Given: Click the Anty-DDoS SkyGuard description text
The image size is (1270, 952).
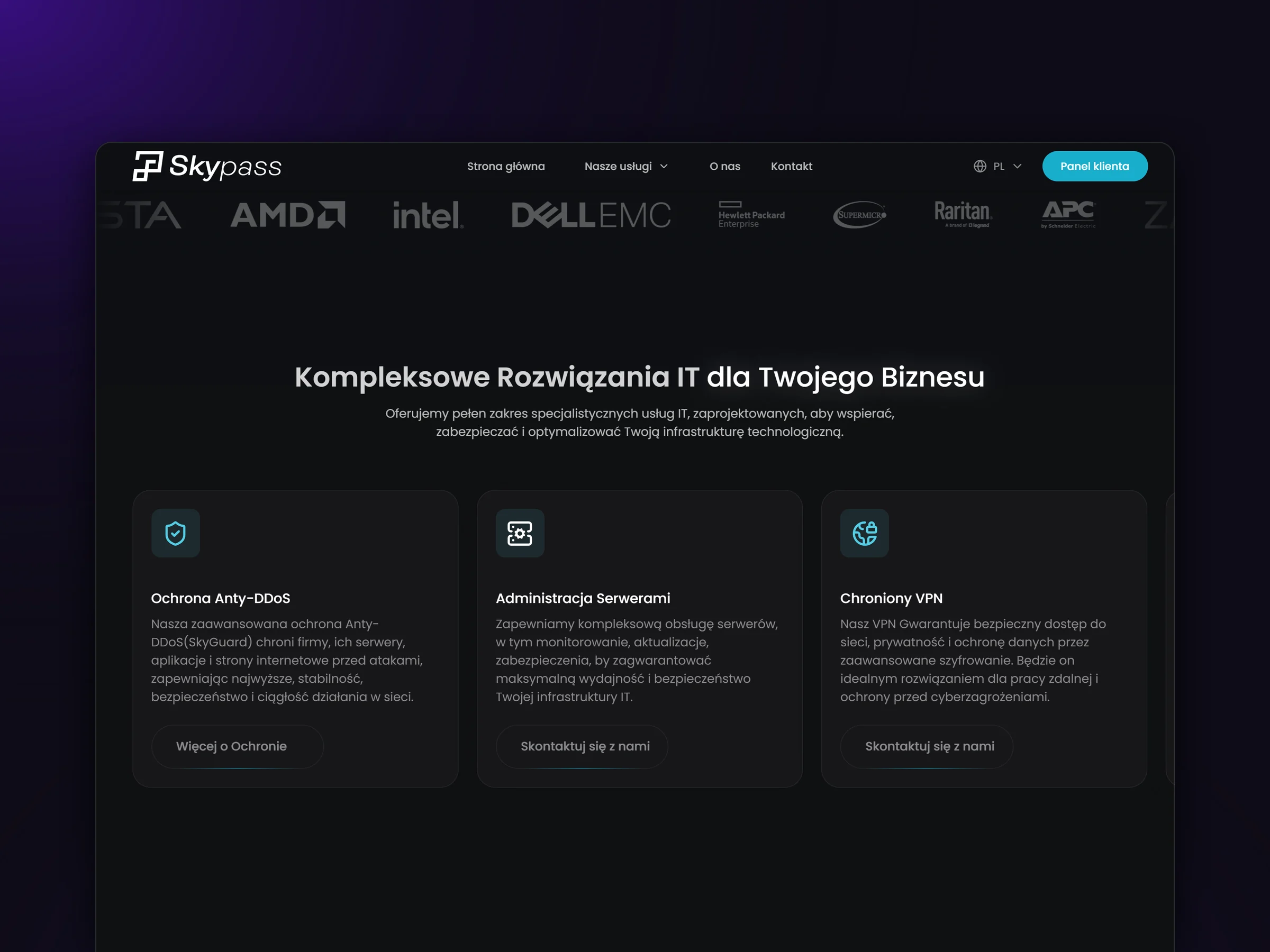Looking at the screenshot, I should point(287,660).
